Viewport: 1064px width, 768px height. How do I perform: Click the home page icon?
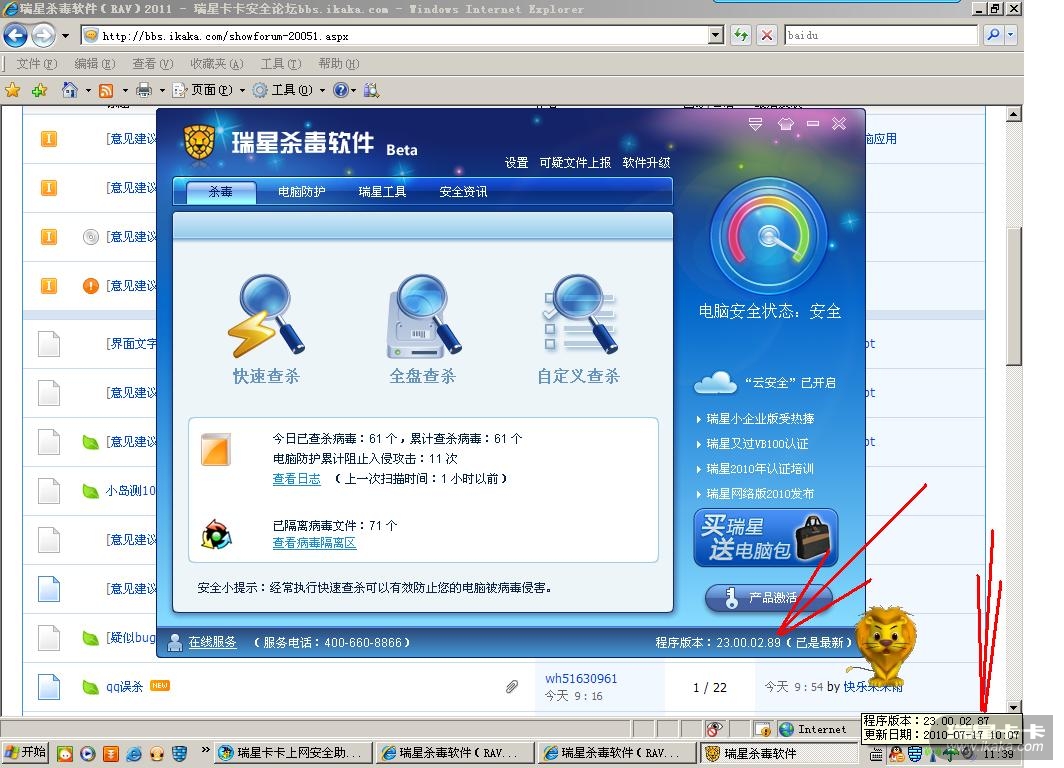tap(69, 90)
